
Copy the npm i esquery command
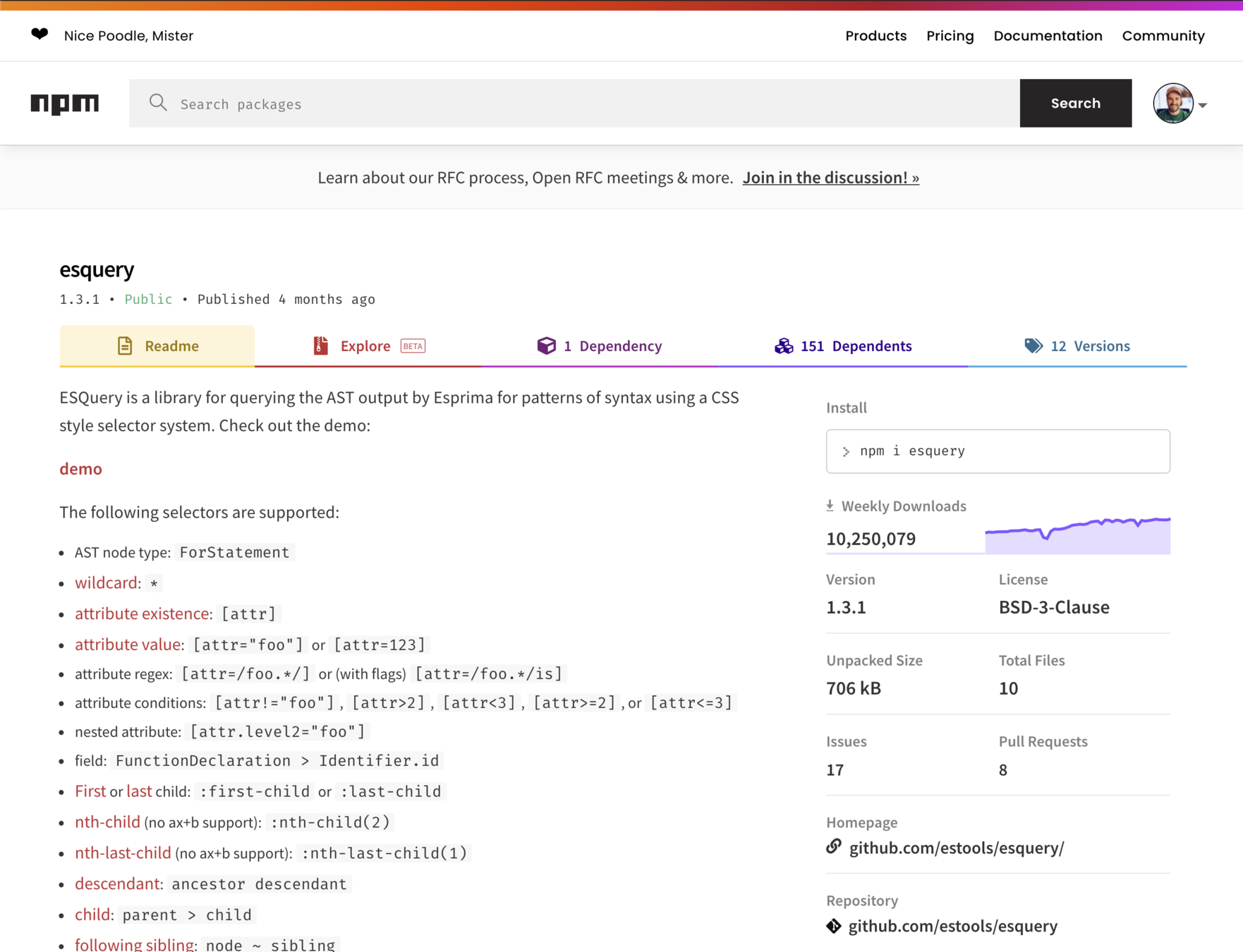coord(998,451)
